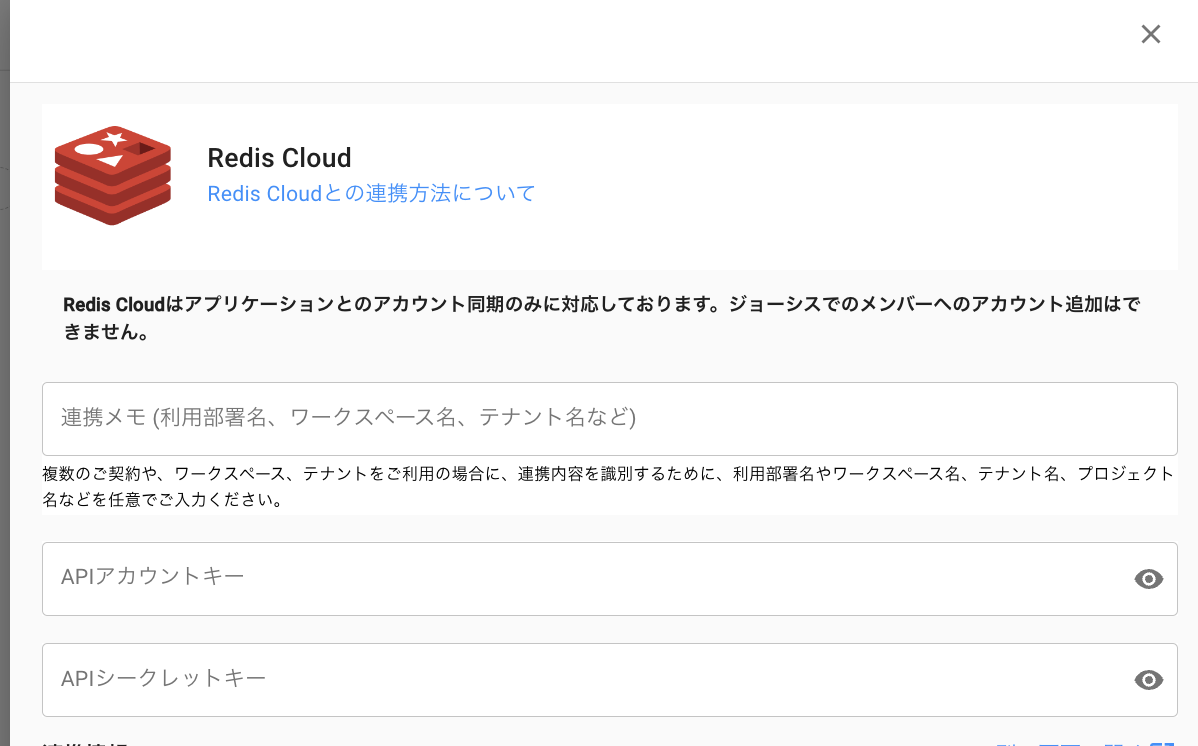This screenshot has width=1198, height=746.
Task: Click the second line of 連携メモ helper text
Action: pos(160,500)
